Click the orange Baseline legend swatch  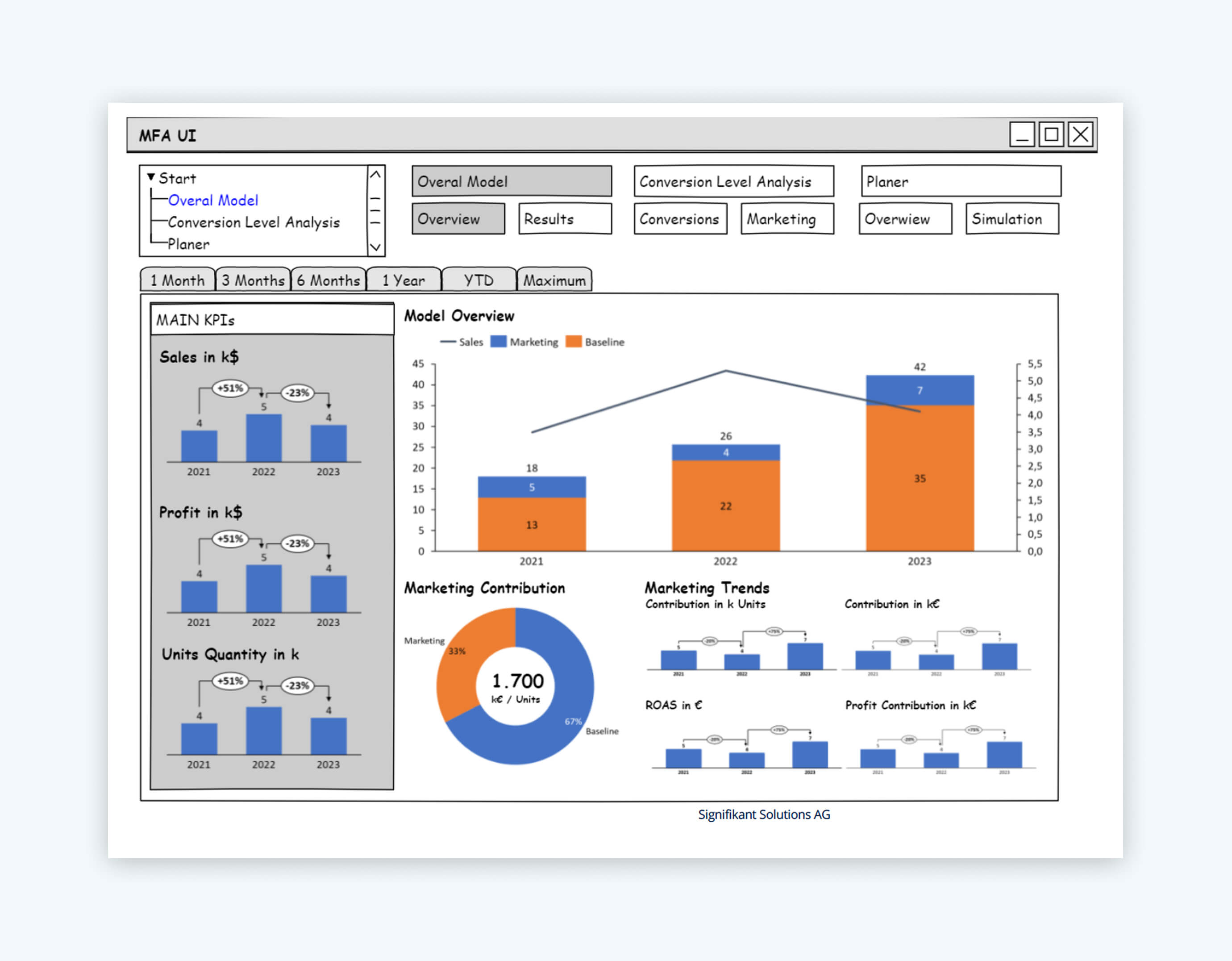(573, 342)
